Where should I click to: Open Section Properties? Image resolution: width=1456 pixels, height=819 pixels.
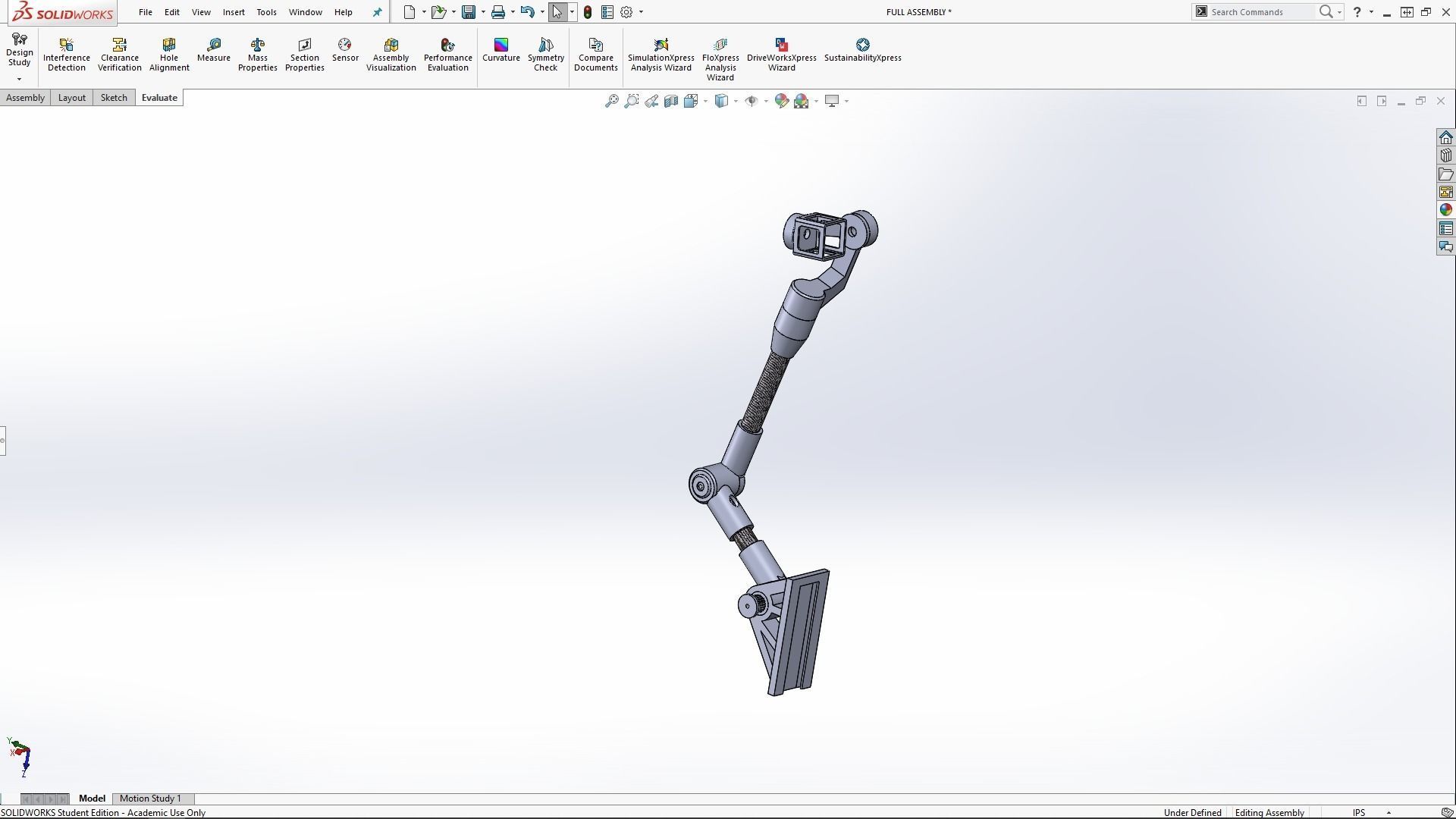coord(305,55)
